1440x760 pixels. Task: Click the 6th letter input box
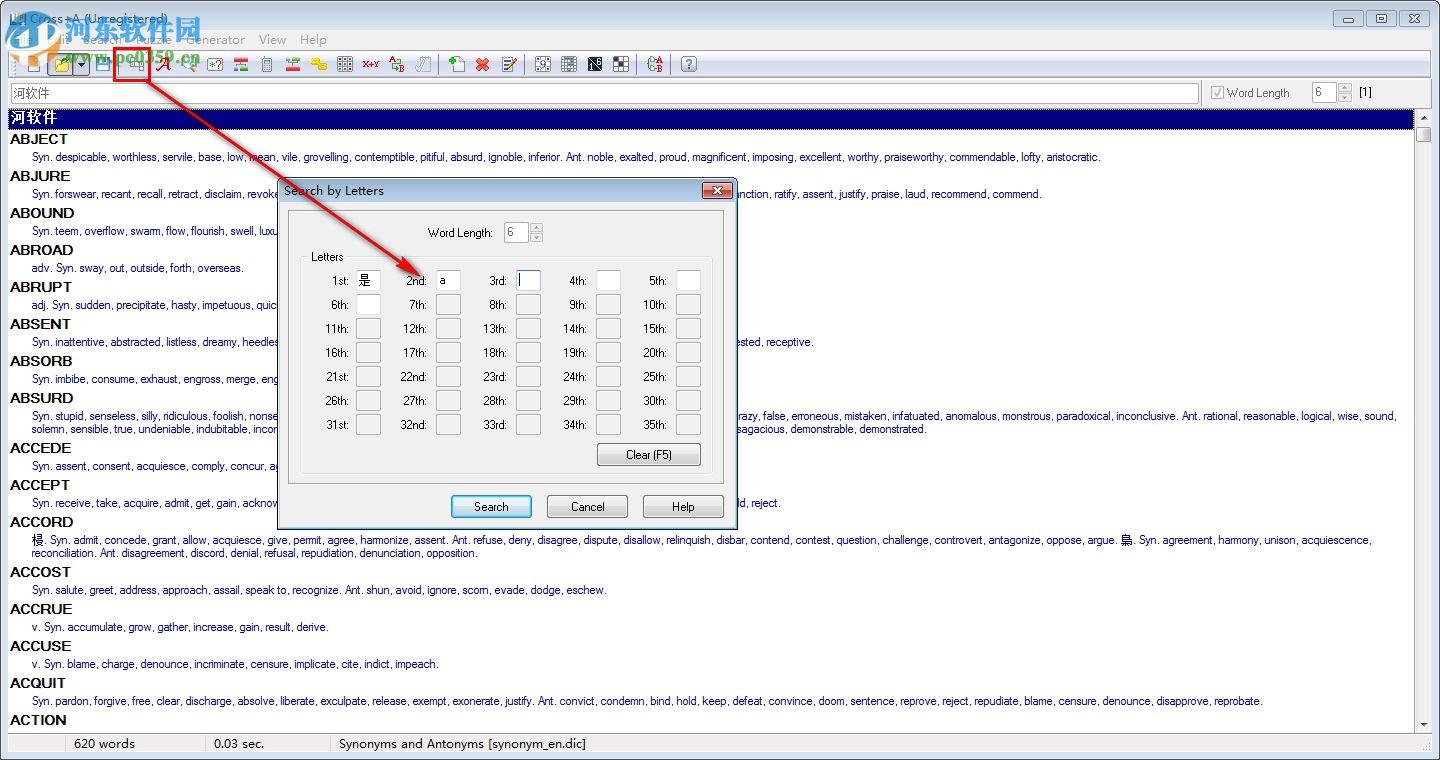[x=368, y=305]
